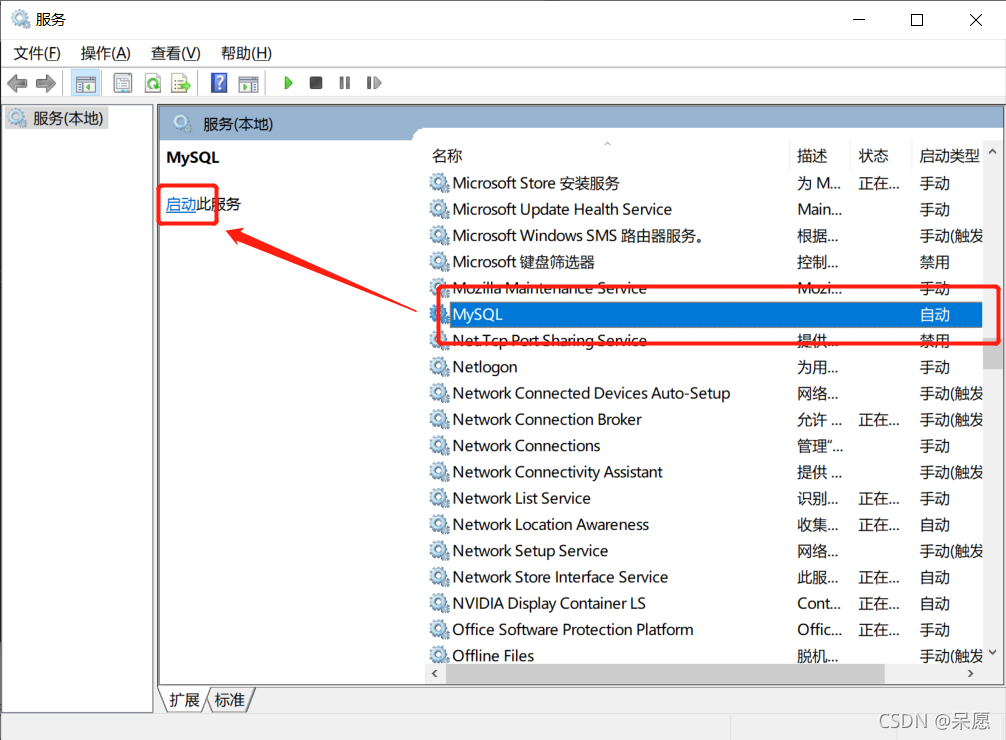Image resolution: width=1006 pixels, height=740 pixels.
Task: Click the Export list toolbar icon
Action: tap(181, 83)
